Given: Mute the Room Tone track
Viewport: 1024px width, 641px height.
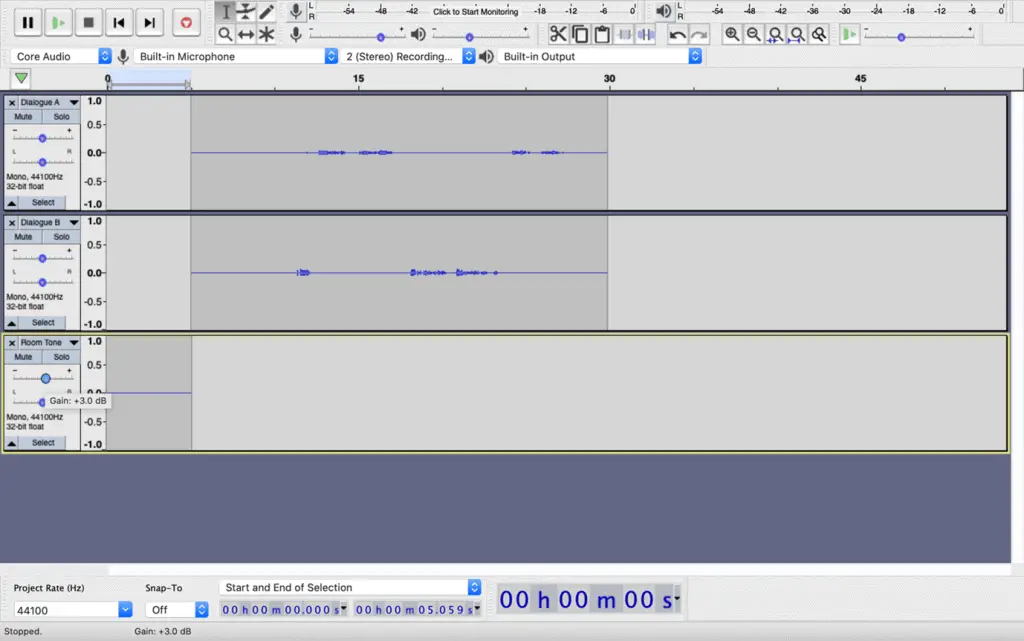Looking at the screenshot, I should (23, 357).
